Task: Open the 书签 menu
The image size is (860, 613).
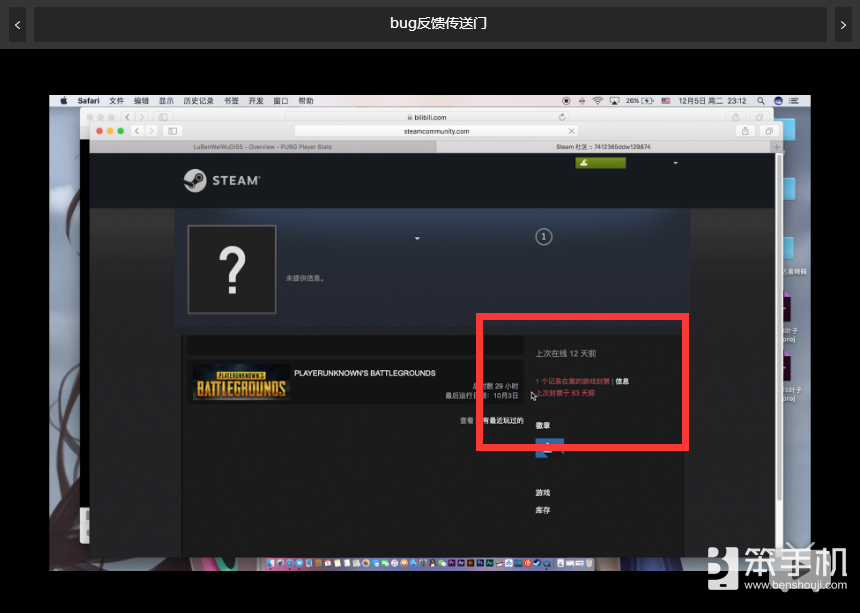Action: (231, 101)
